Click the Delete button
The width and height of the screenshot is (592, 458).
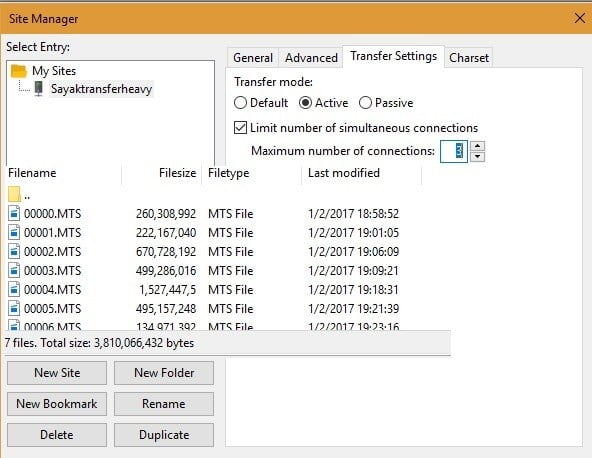57,435
